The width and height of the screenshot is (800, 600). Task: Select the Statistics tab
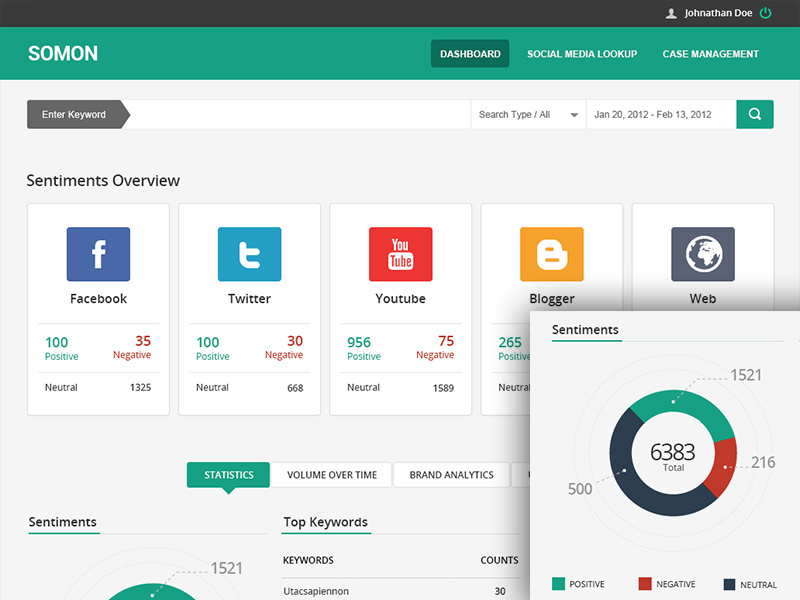tap(228, 475)
